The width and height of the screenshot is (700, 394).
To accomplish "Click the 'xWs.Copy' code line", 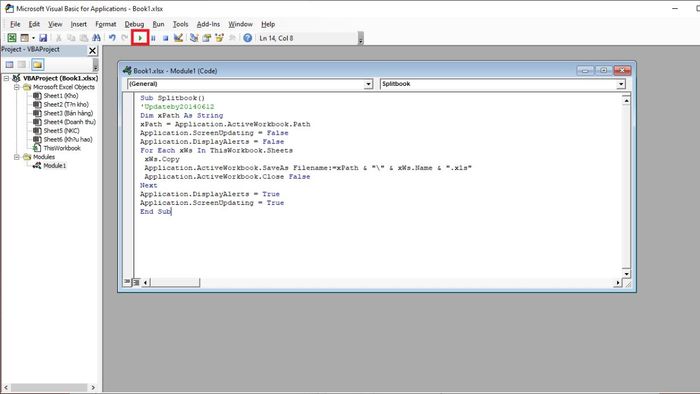I will (162, 159).
